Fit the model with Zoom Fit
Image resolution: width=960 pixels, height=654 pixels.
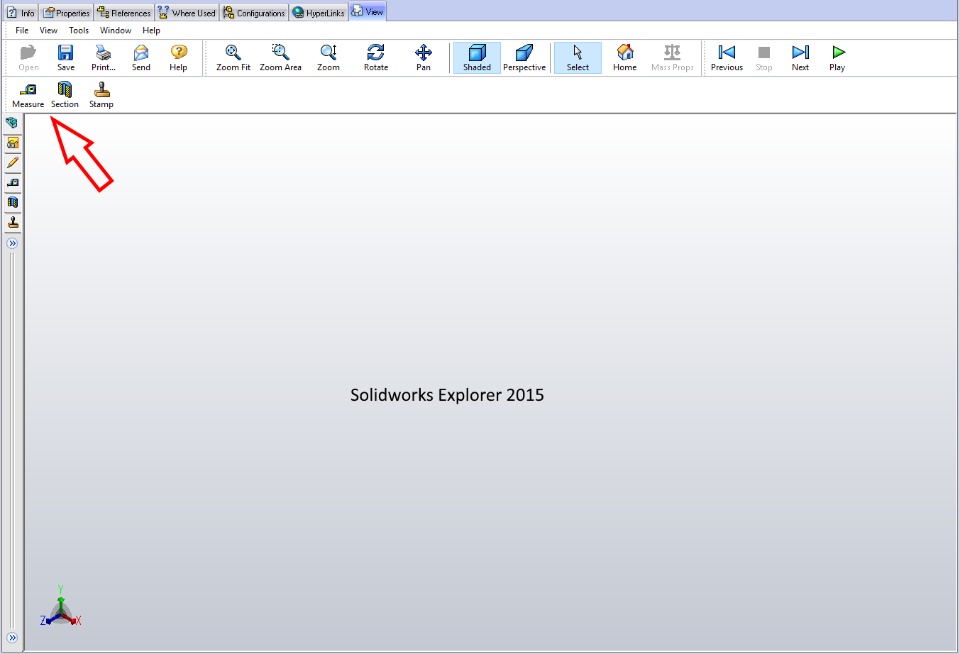[233, 58]
